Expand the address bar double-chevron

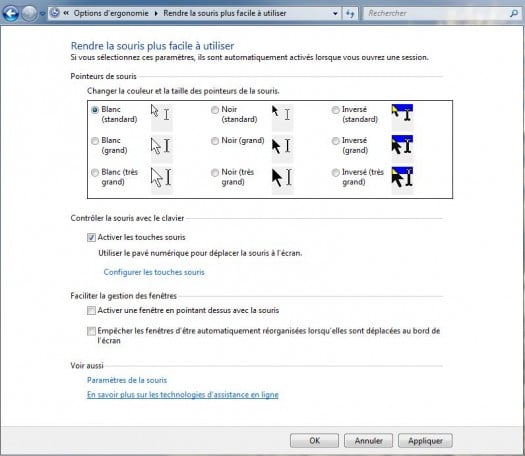pos(66,13)
